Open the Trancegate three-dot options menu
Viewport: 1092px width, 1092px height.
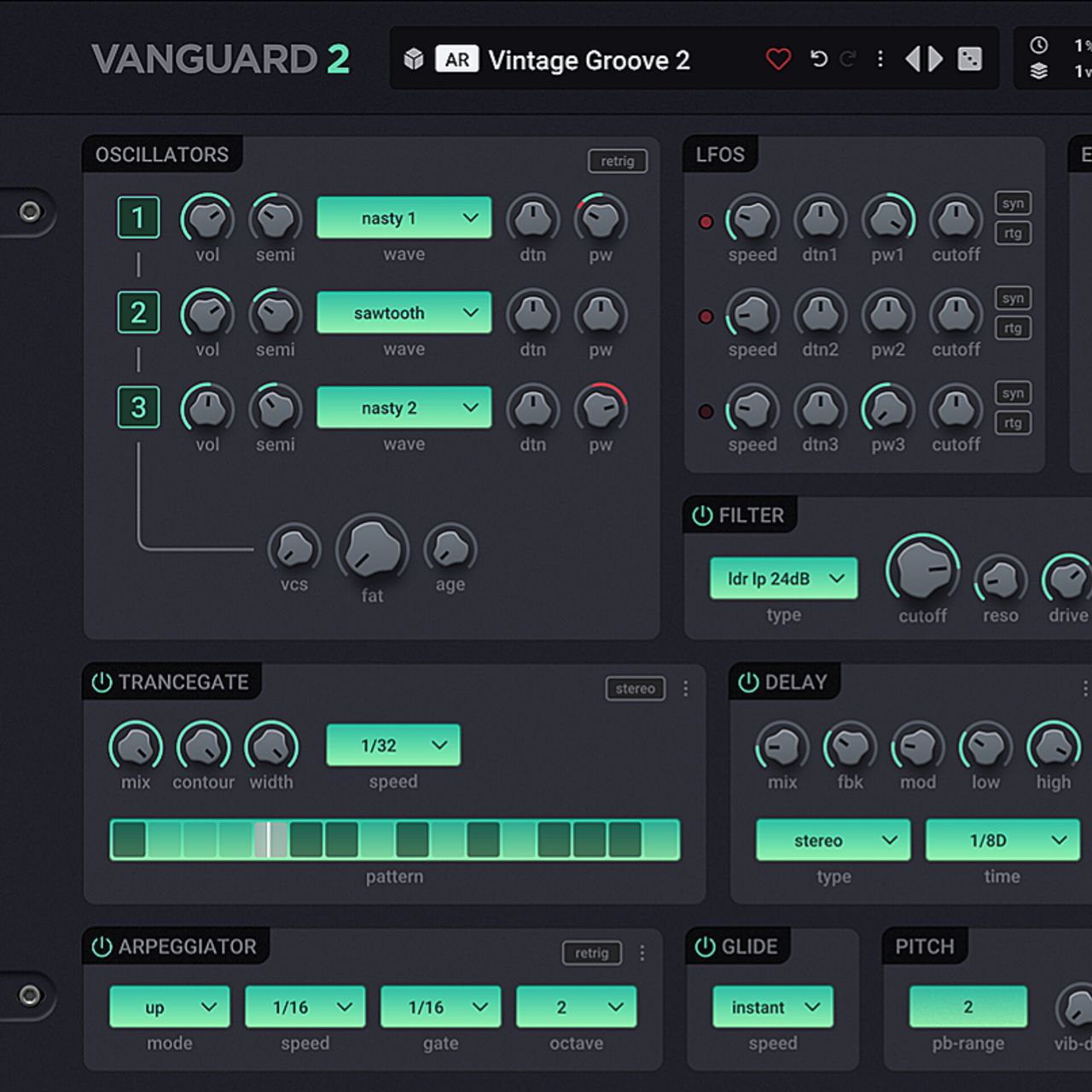[686, 688]
